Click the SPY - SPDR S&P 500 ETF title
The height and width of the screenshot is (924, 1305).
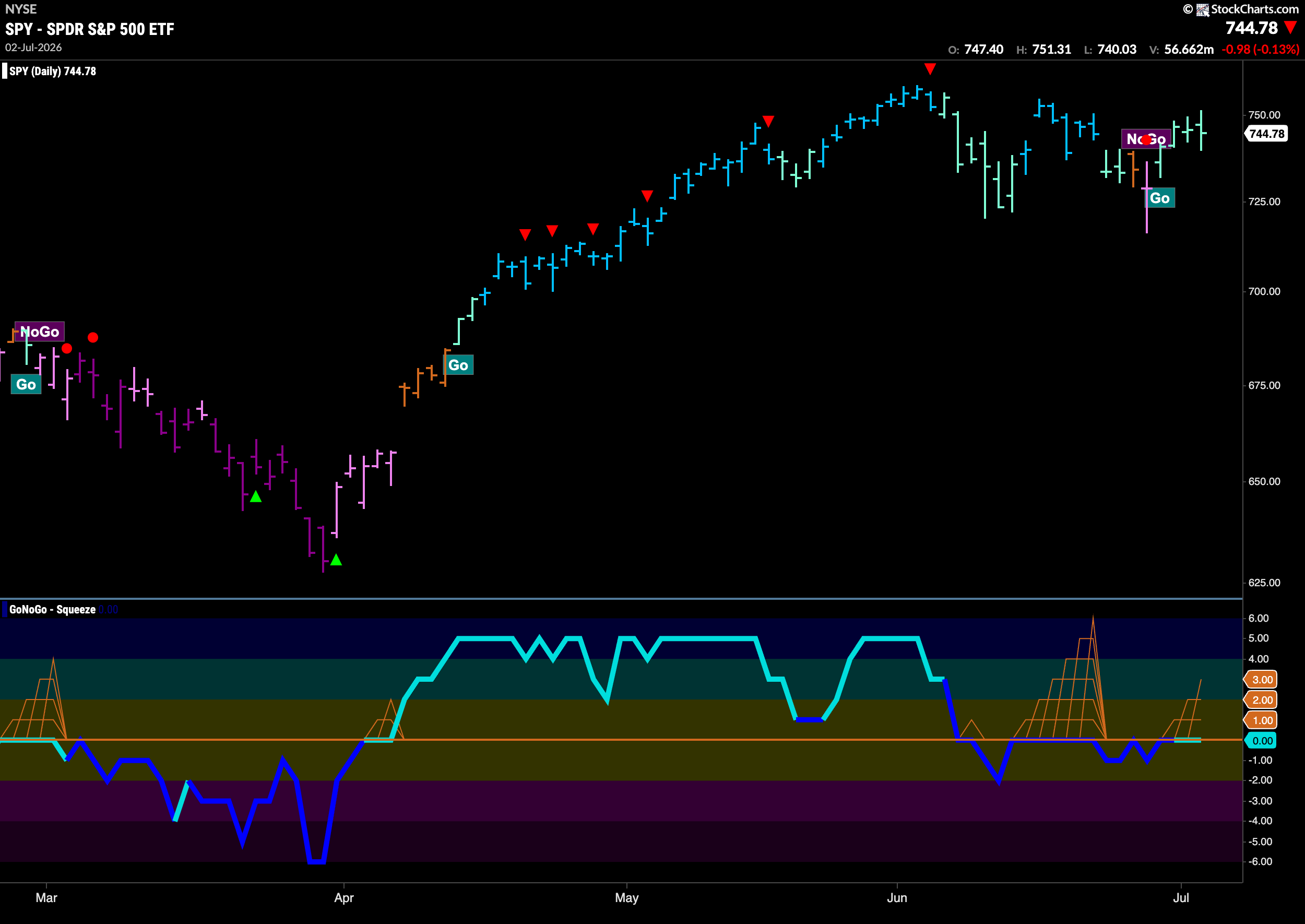tap(90, 29)
